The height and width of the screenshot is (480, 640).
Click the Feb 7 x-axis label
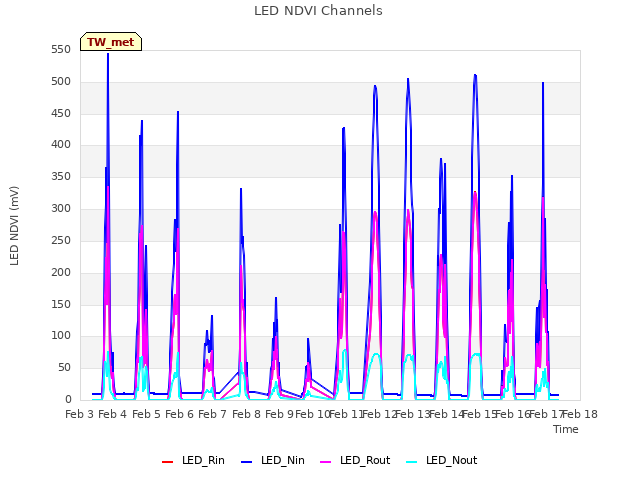click(x=212, y=414)
